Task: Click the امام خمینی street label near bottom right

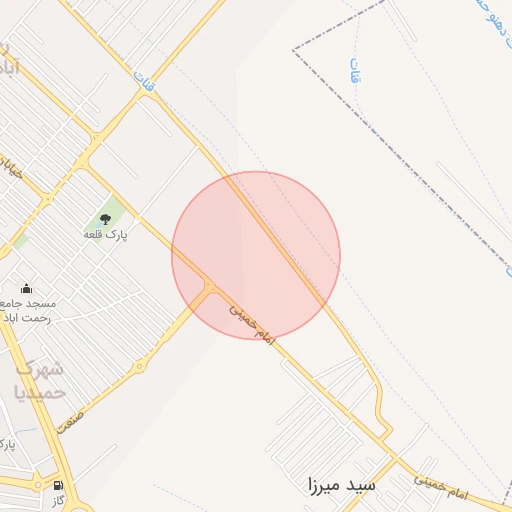Action: 441,488
